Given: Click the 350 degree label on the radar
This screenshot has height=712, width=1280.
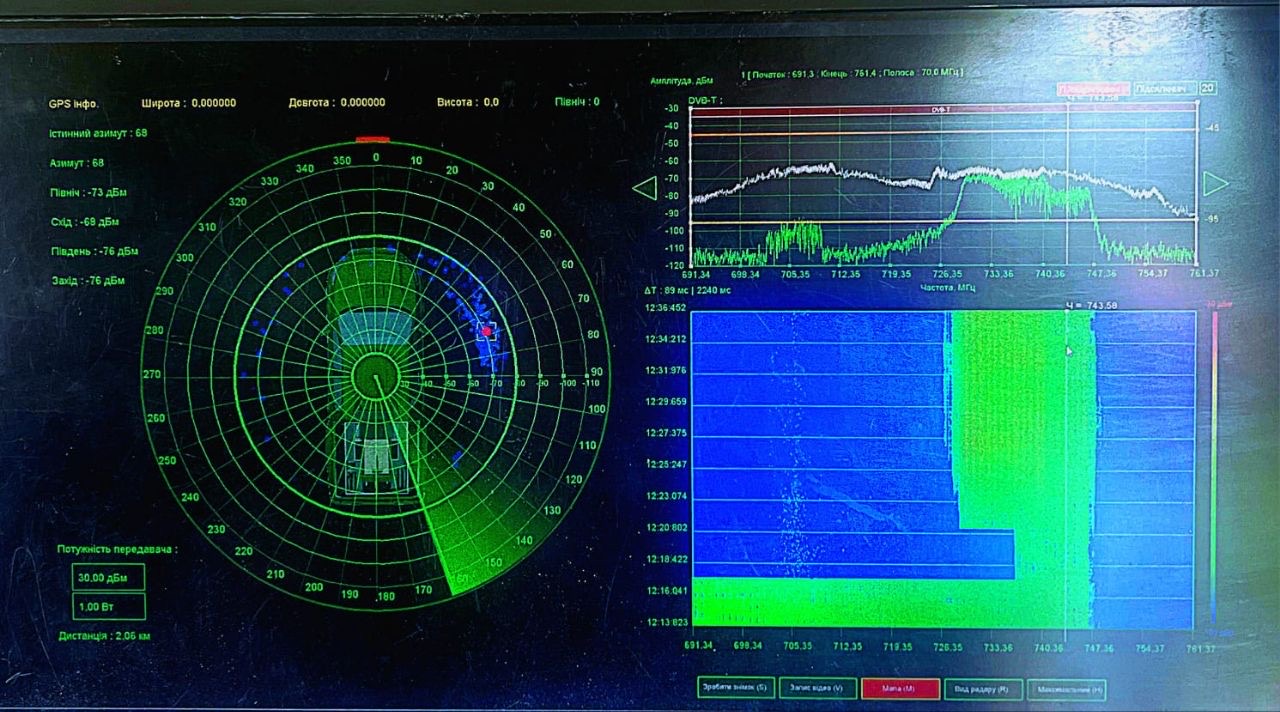Looking at the screenshot, I should 342,160.
